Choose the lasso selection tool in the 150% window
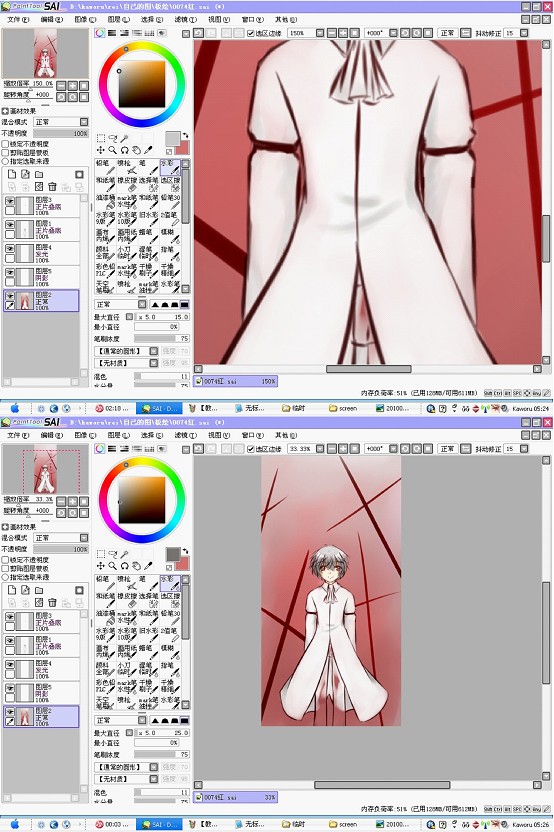This screenshot has height=832, width=554. [112, 138]
